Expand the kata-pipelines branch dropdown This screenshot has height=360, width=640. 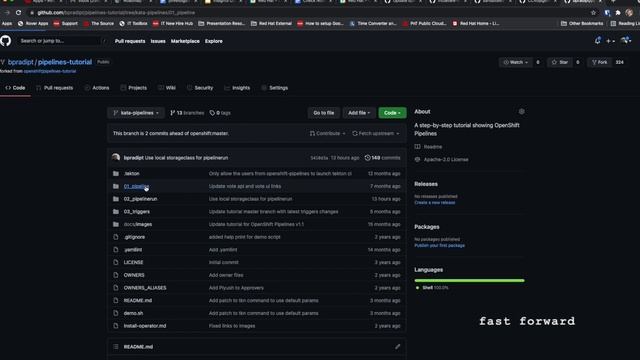click(136, 113)
